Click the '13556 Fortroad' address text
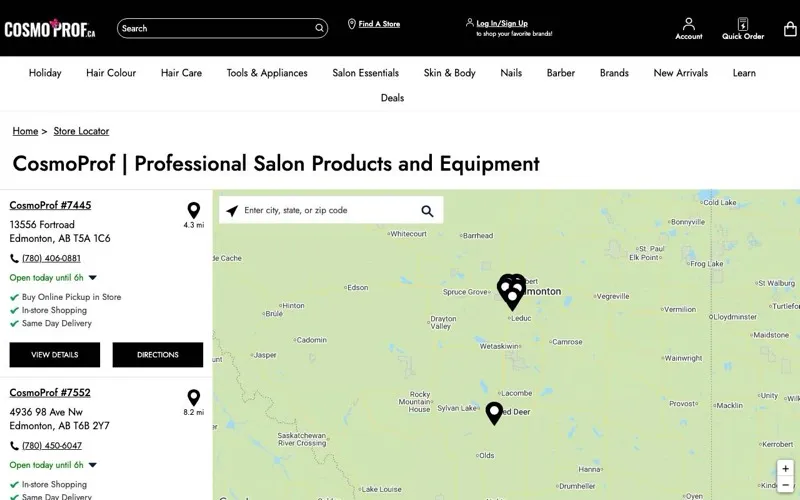This screenshot has height=500, width=800. point(42,225)
